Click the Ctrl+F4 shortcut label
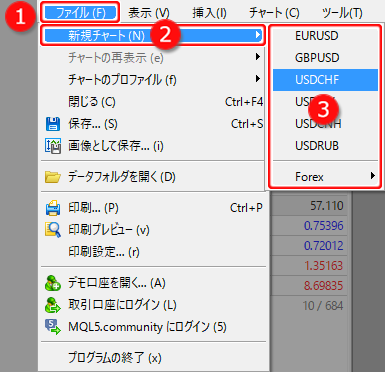Screen dimensions: 385x372 [244, 102]
